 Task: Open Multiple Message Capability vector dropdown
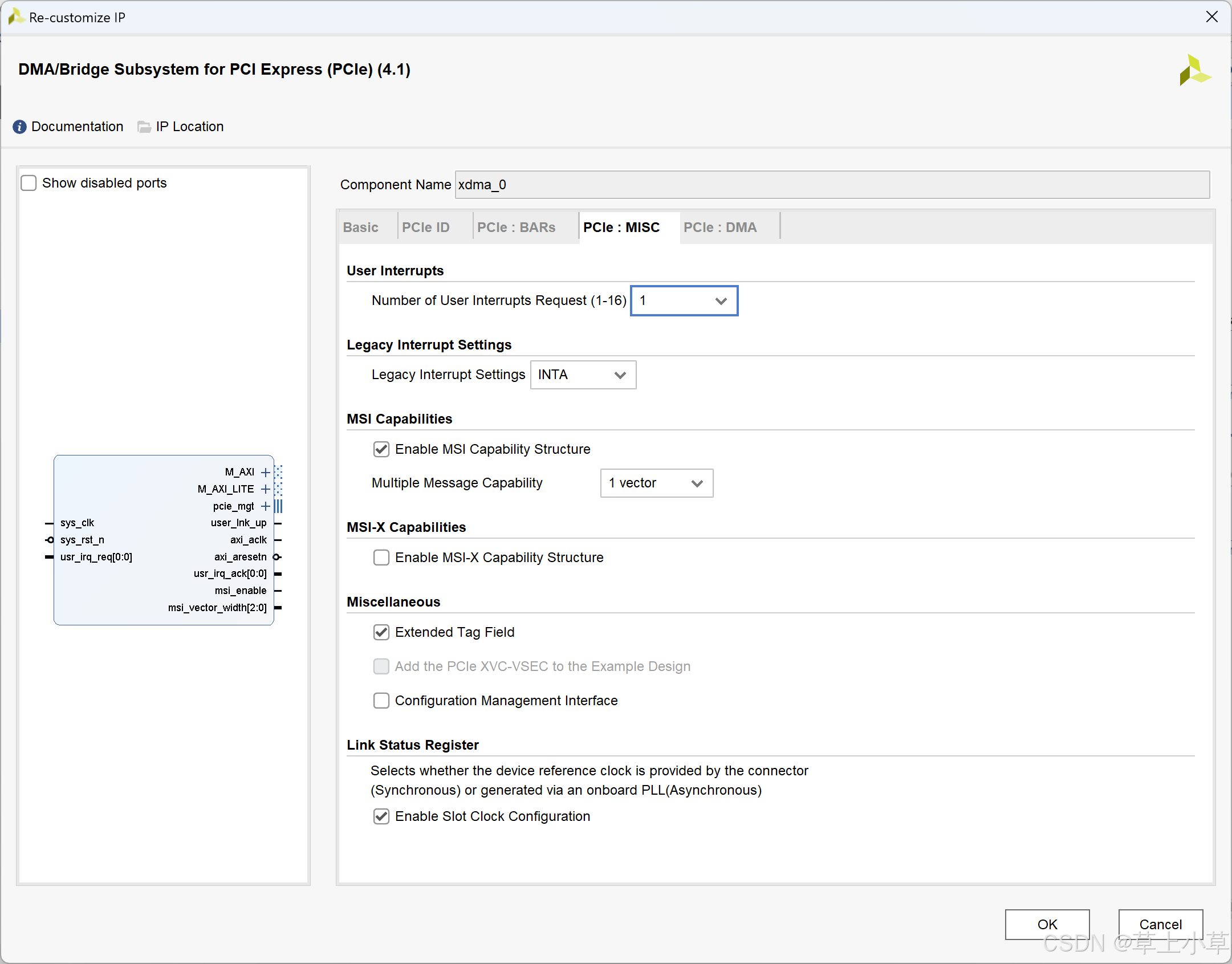pyautogui.click(x=656, y=483)
